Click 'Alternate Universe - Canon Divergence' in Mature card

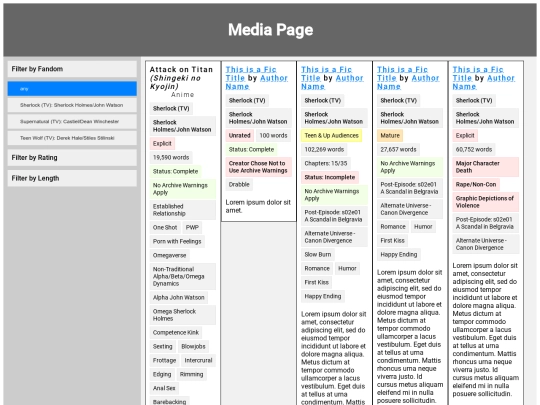tap(410, 209)
